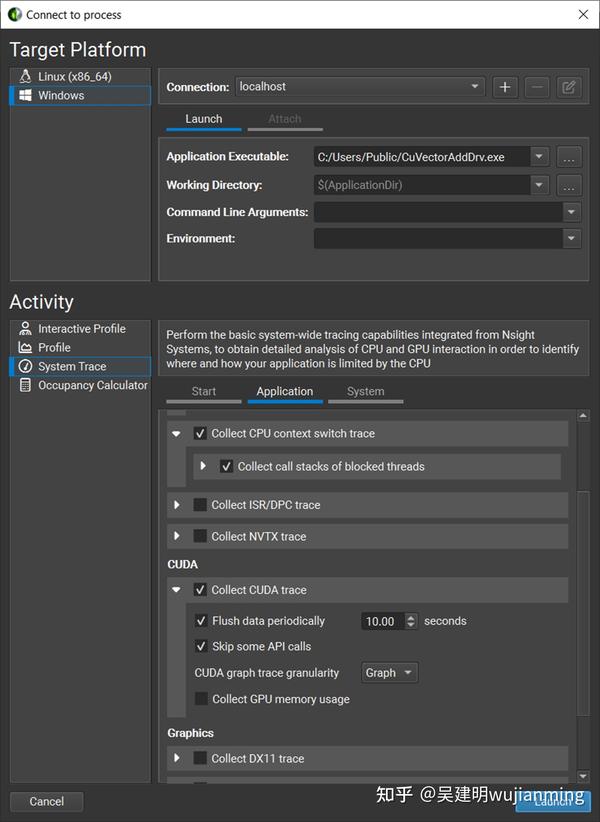
Task: Increase the flush interval with the stepper
Action: pyautogui.click(x=411, y=617)
